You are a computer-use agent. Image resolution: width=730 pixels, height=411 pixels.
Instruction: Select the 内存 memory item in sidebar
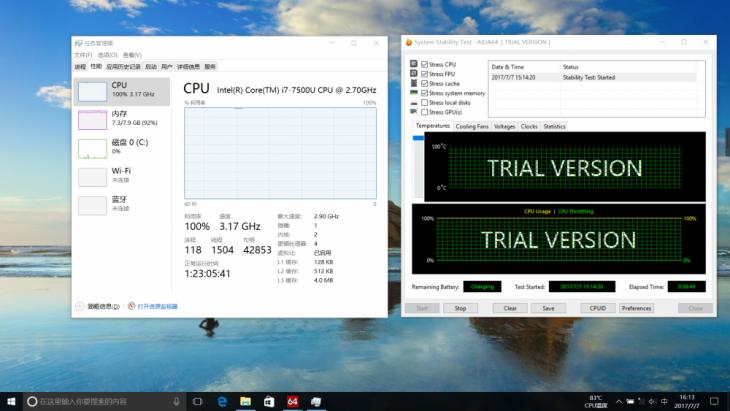click(x=122, y=120)
